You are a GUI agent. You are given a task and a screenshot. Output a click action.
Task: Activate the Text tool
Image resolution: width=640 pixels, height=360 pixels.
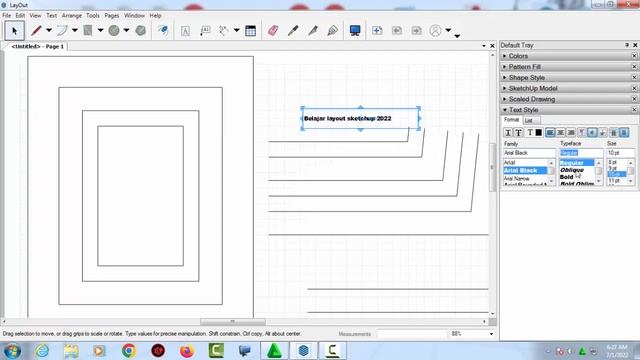click(x=185, y=31)
